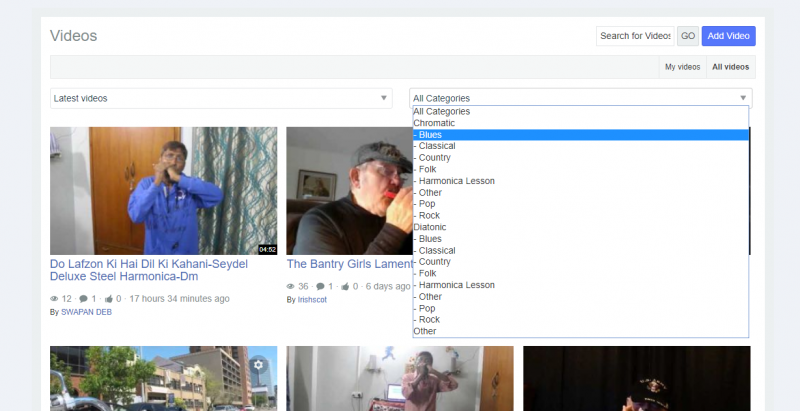
Task: Select the last top-level Other category
Action: pos(581,331)
